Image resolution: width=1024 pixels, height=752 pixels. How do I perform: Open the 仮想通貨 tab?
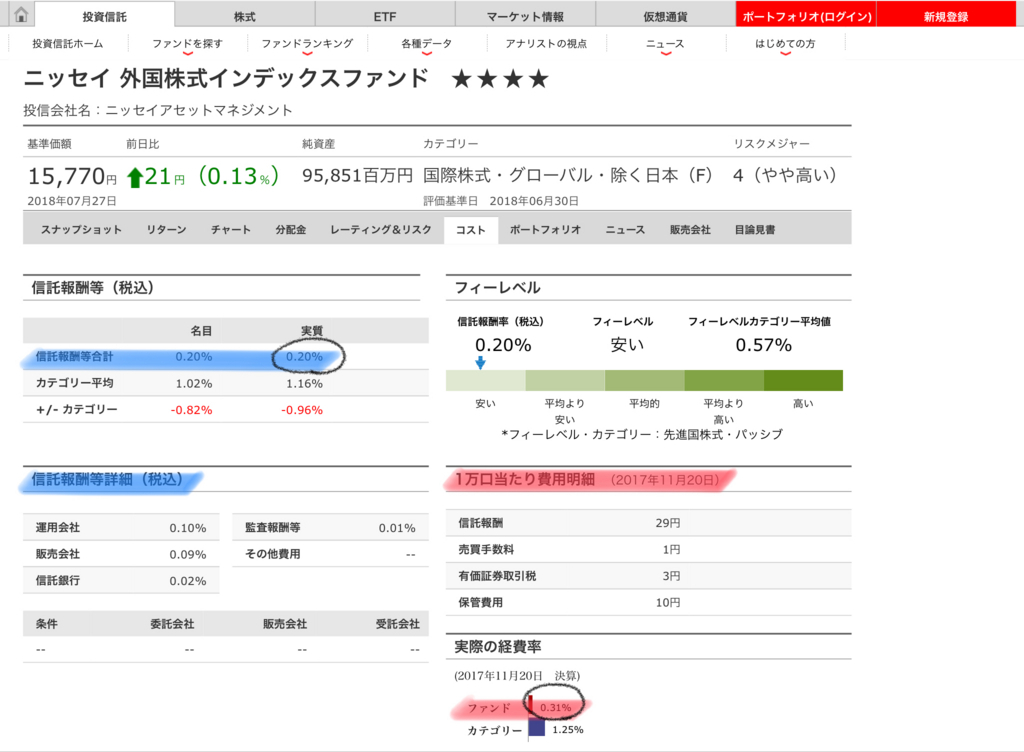click(665, 16)
